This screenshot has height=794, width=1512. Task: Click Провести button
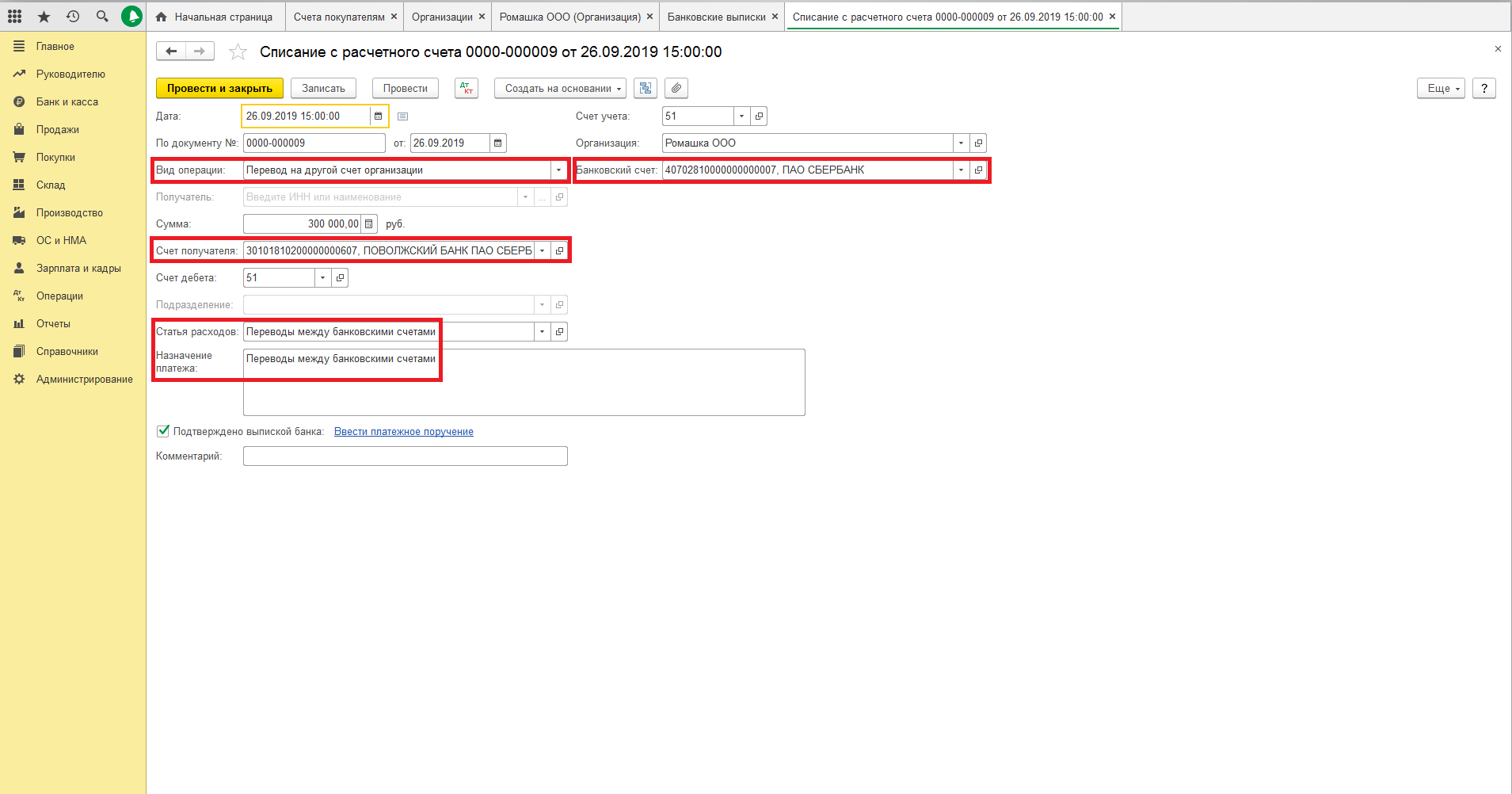coord(406,88)
